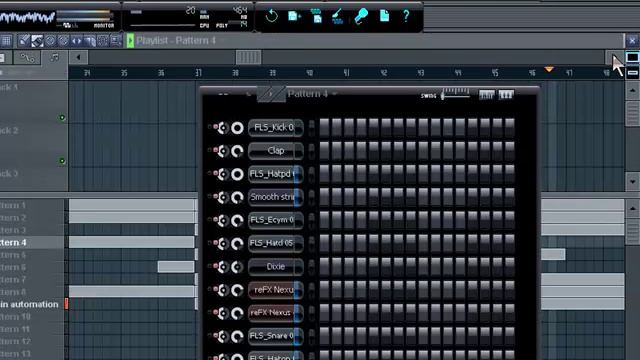Open the Smooth strings channel settings
The height and width of the screenshot is (360, 640).
(x=276, y=197)
